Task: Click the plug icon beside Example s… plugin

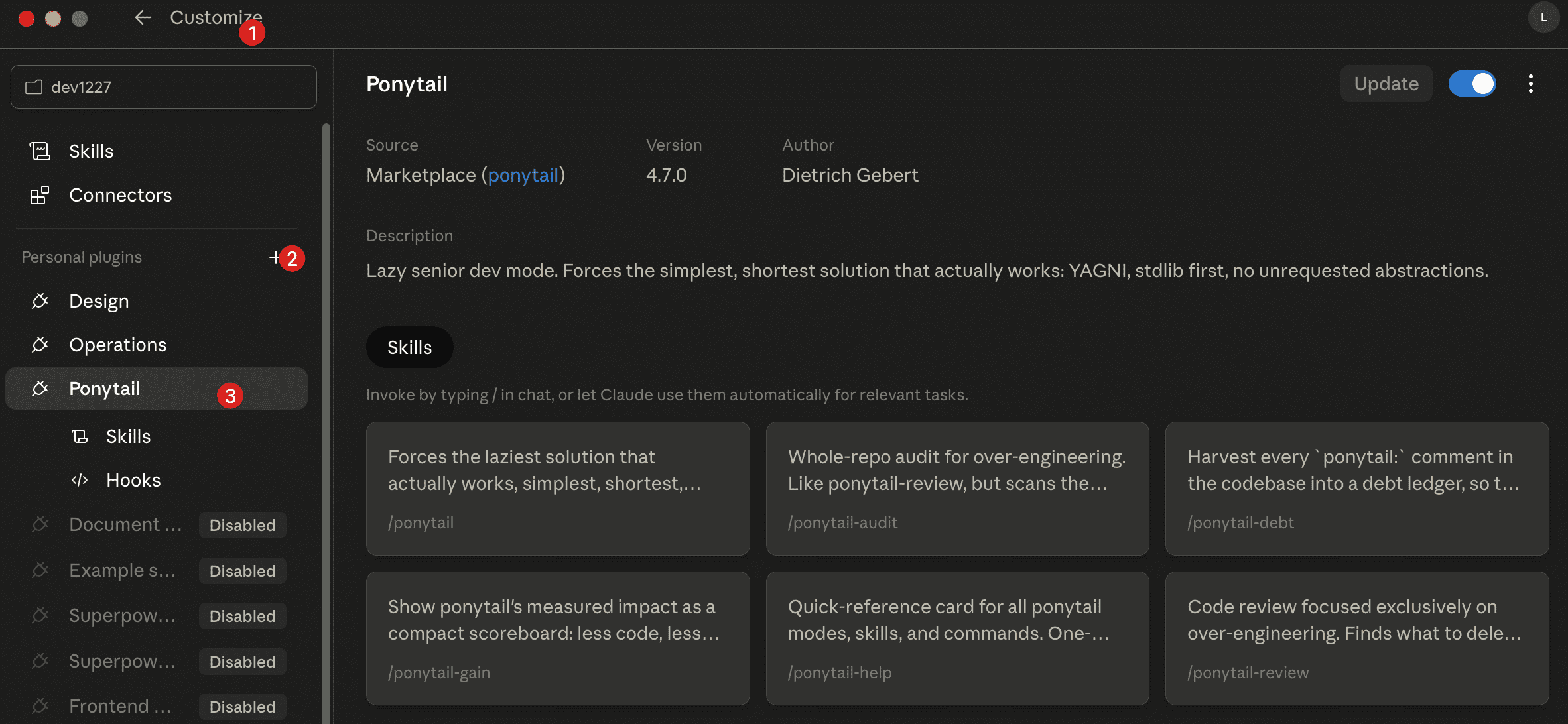Action: point(40,570)
